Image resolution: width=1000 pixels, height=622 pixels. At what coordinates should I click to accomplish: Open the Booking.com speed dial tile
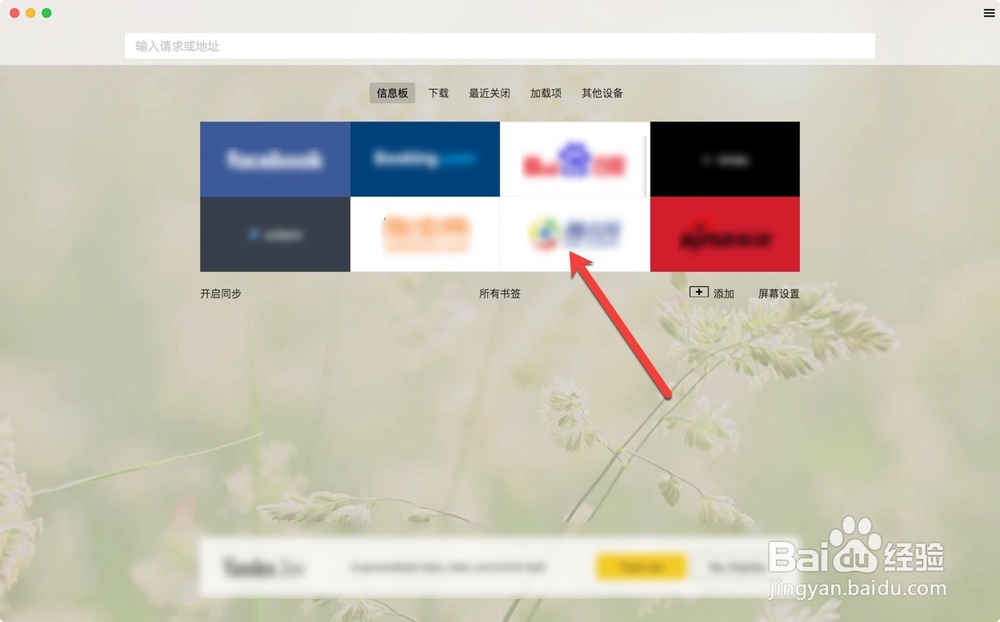pyautogui.click(x=425, y=158)
